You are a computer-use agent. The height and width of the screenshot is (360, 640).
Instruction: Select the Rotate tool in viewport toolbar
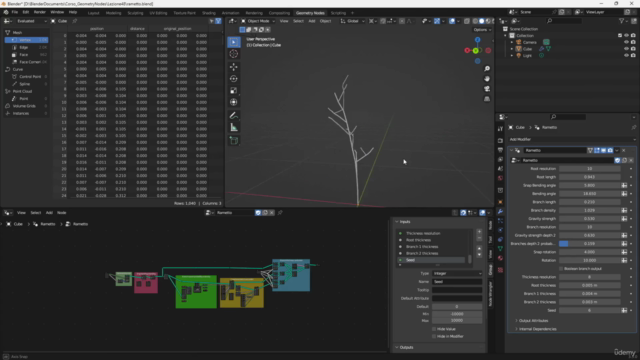[233, 78]
